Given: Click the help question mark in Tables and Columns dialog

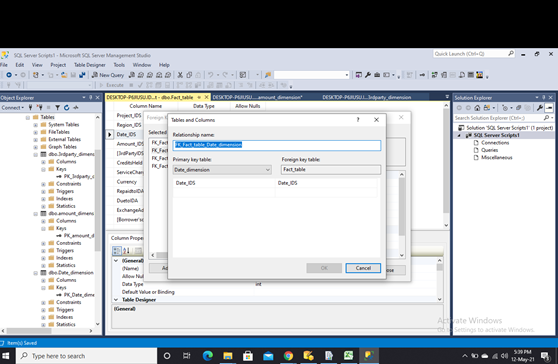Looking at the screenshot, I should pyautogui.click(x=358, y=120).
